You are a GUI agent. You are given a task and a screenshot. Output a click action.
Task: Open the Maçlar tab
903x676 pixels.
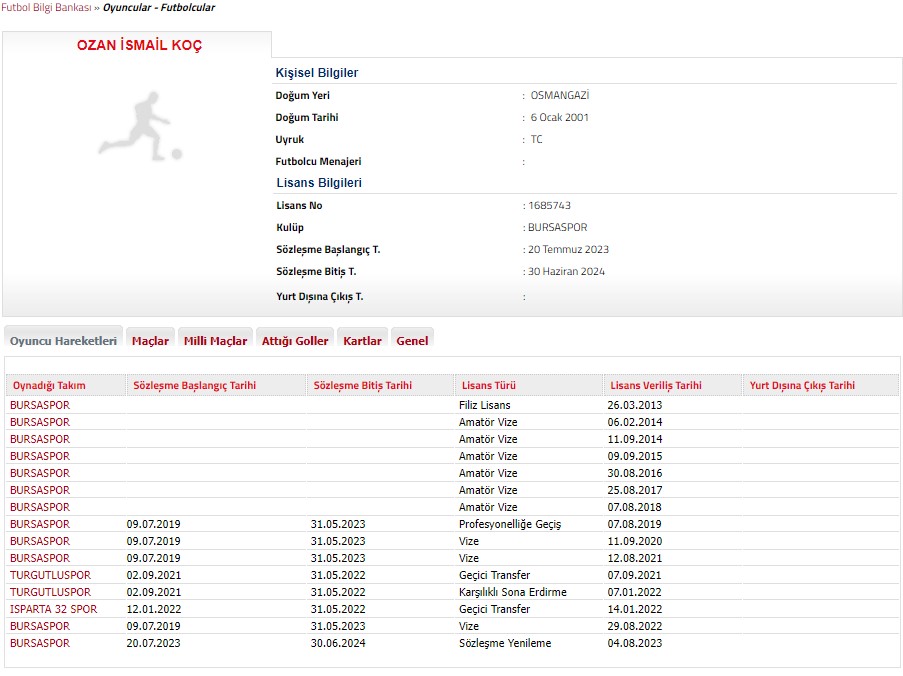pyautogui.click(x=150, y=341)
